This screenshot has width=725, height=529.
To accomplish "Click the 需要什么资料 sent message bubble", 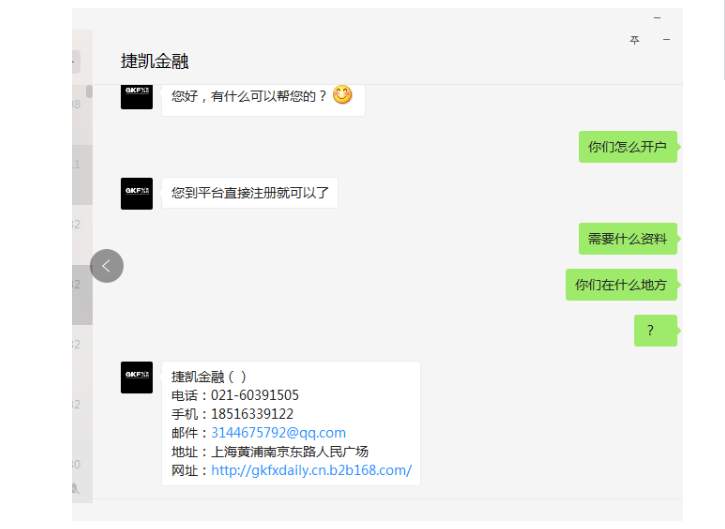I will point(628,239).
